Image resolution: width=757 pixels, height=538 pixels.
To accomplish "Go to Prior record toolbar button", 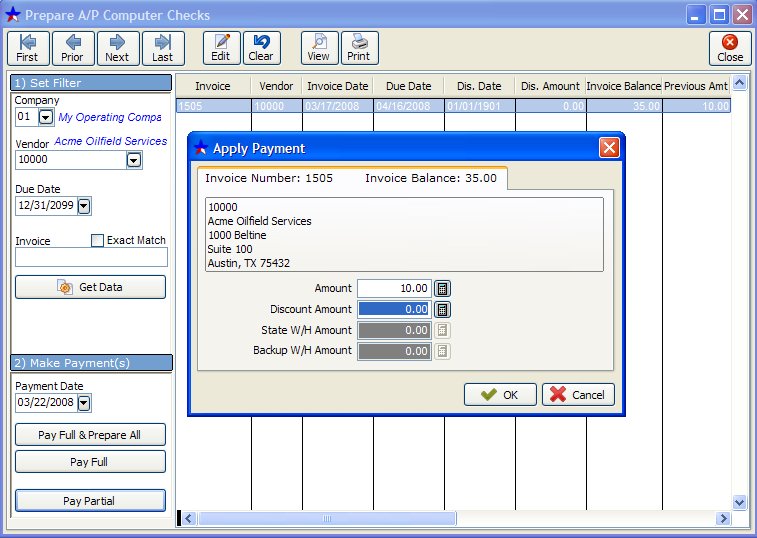I will [73, 48].
